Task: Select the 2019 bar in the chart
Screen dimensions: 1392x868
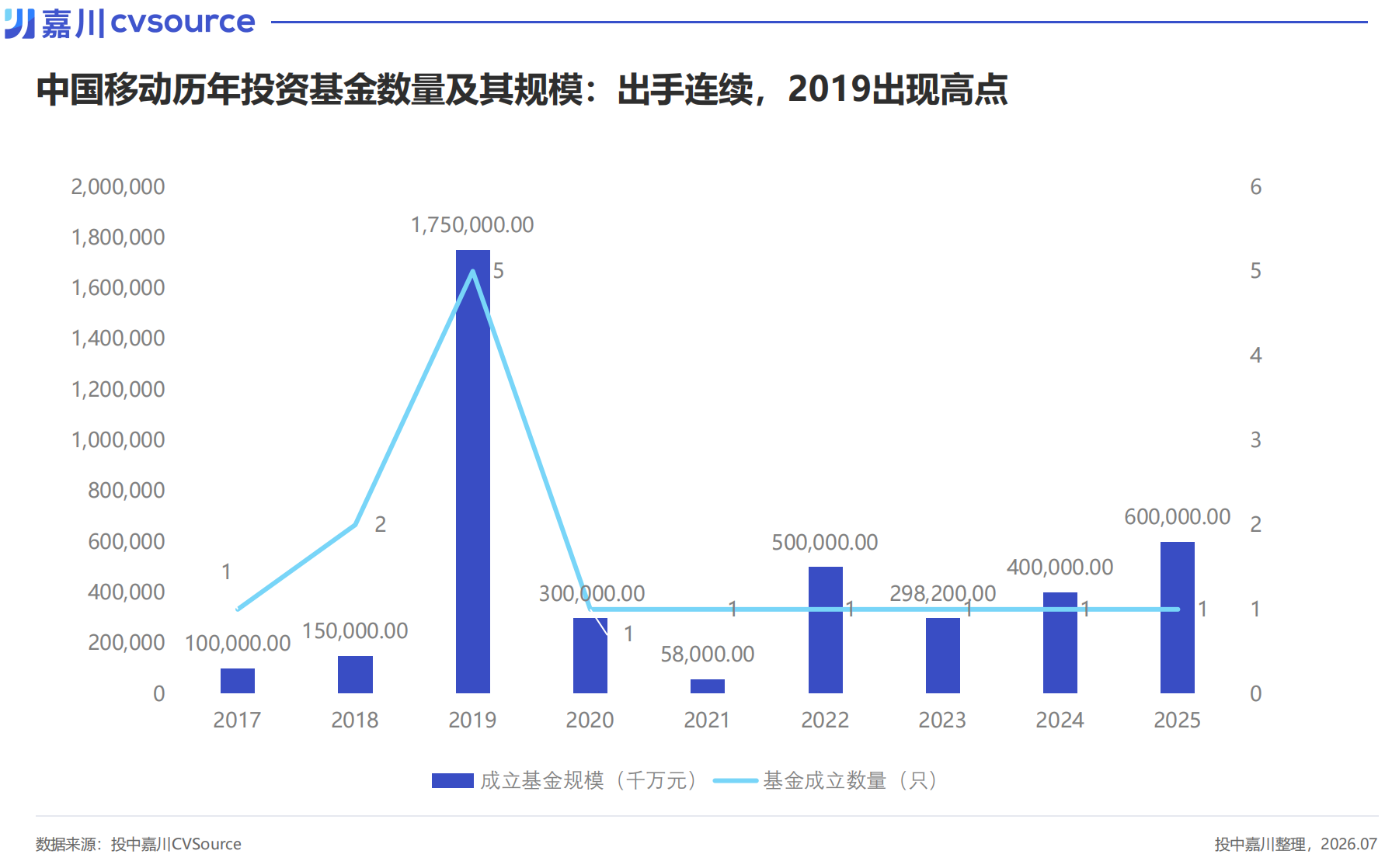Action: click(x=472, y=471)
